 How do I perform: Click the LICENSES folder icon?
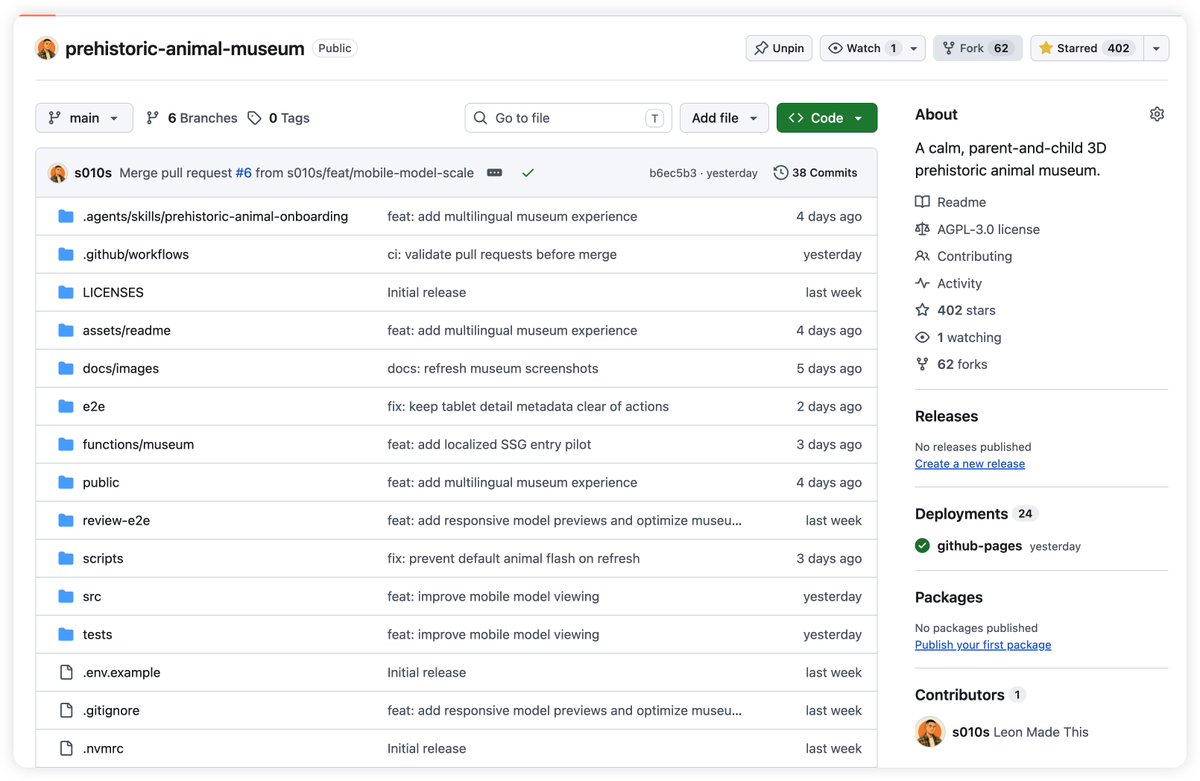(x=66, y=292)
